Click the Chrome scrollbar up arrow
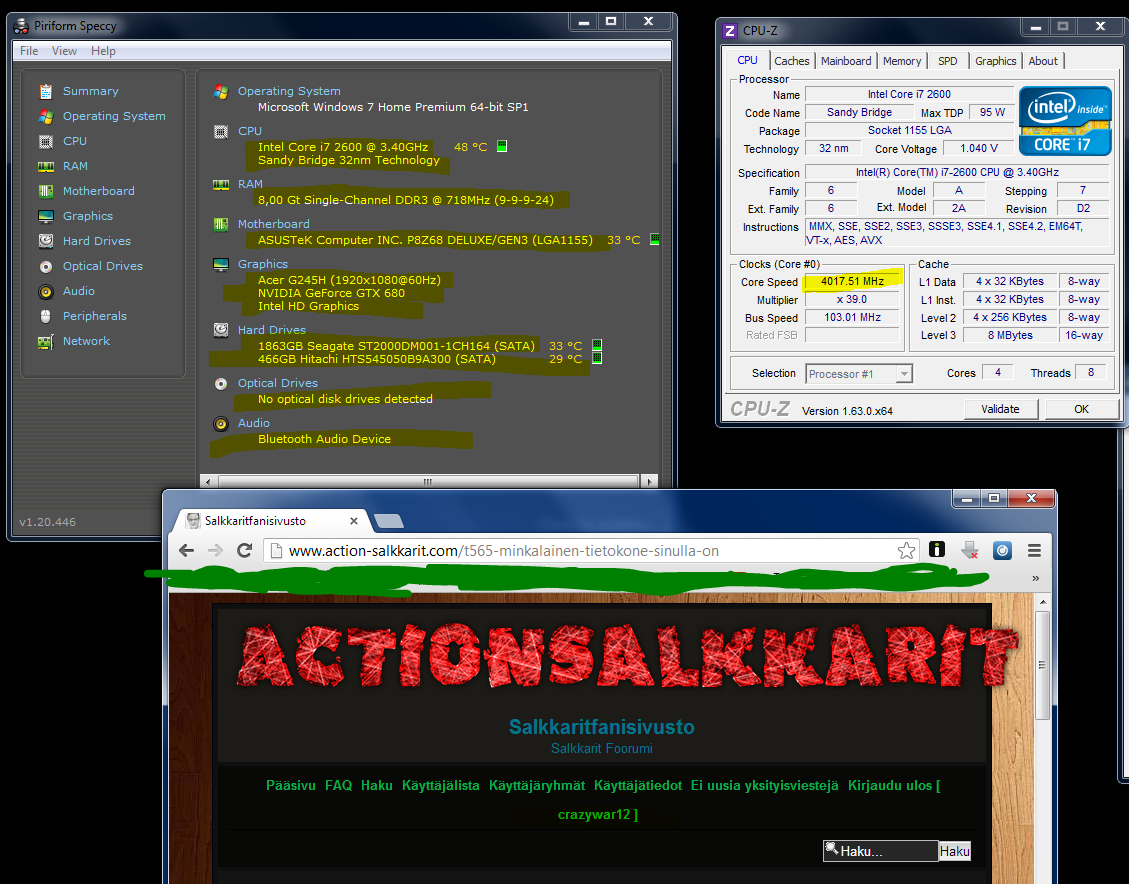 click(x=1042, y=602)
